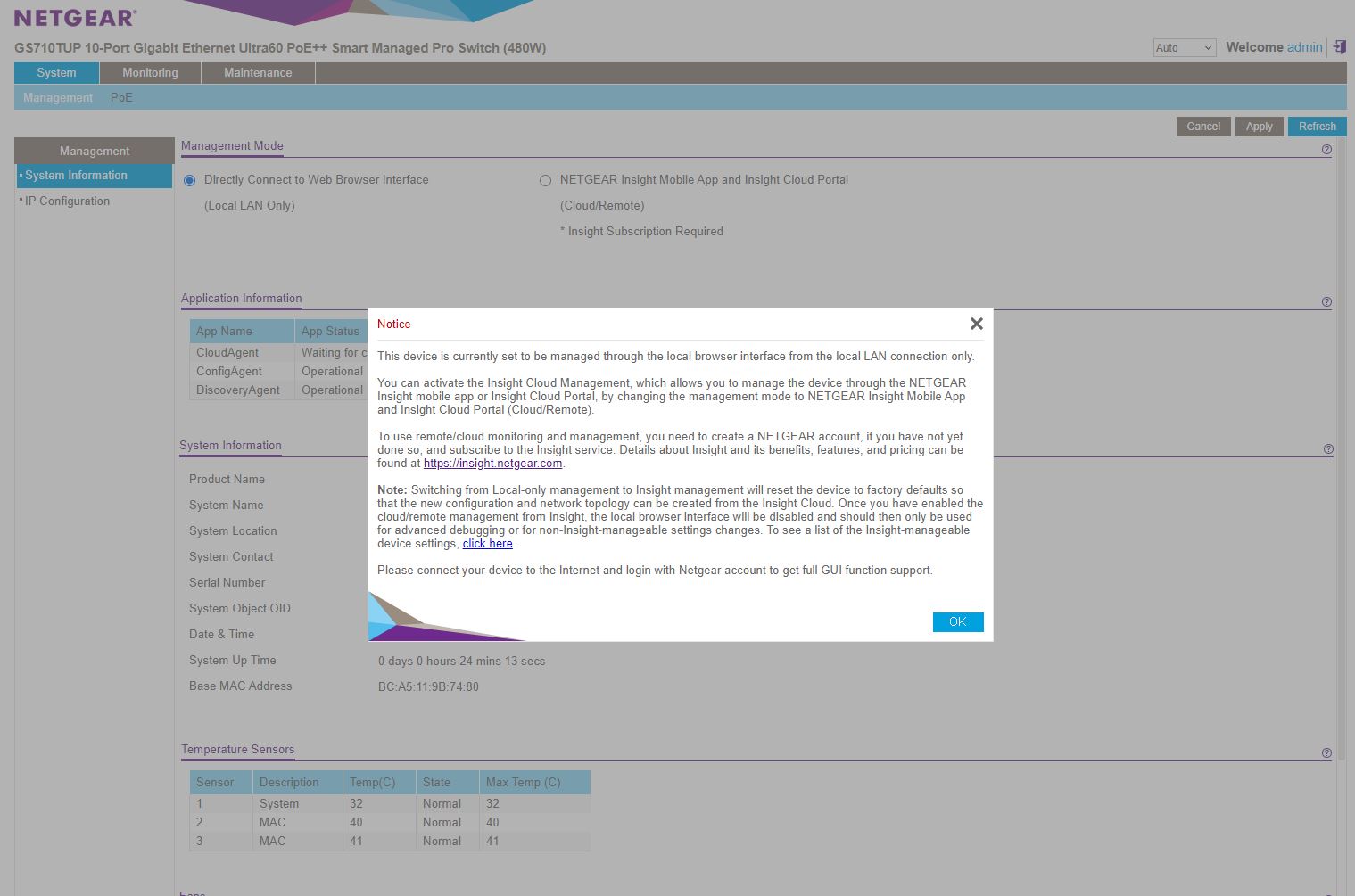The height and width of the screenshot is (896, 1355).
Task: Click the Max Temp (C) column header
Action: point(535,783)
